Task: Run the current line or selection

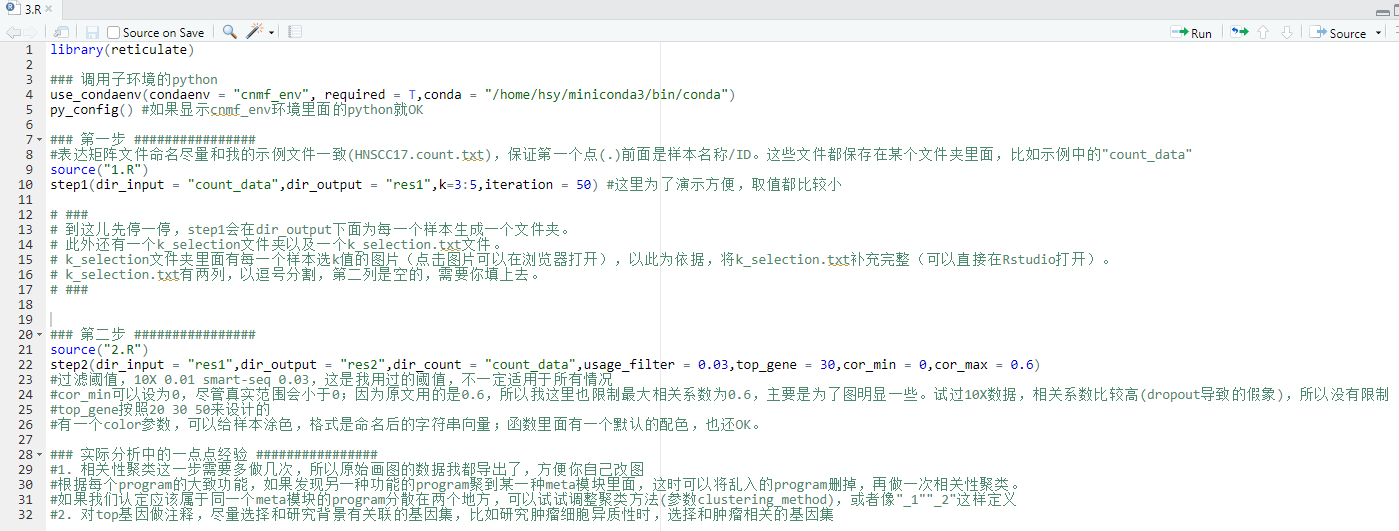Action: (1191, 32)
